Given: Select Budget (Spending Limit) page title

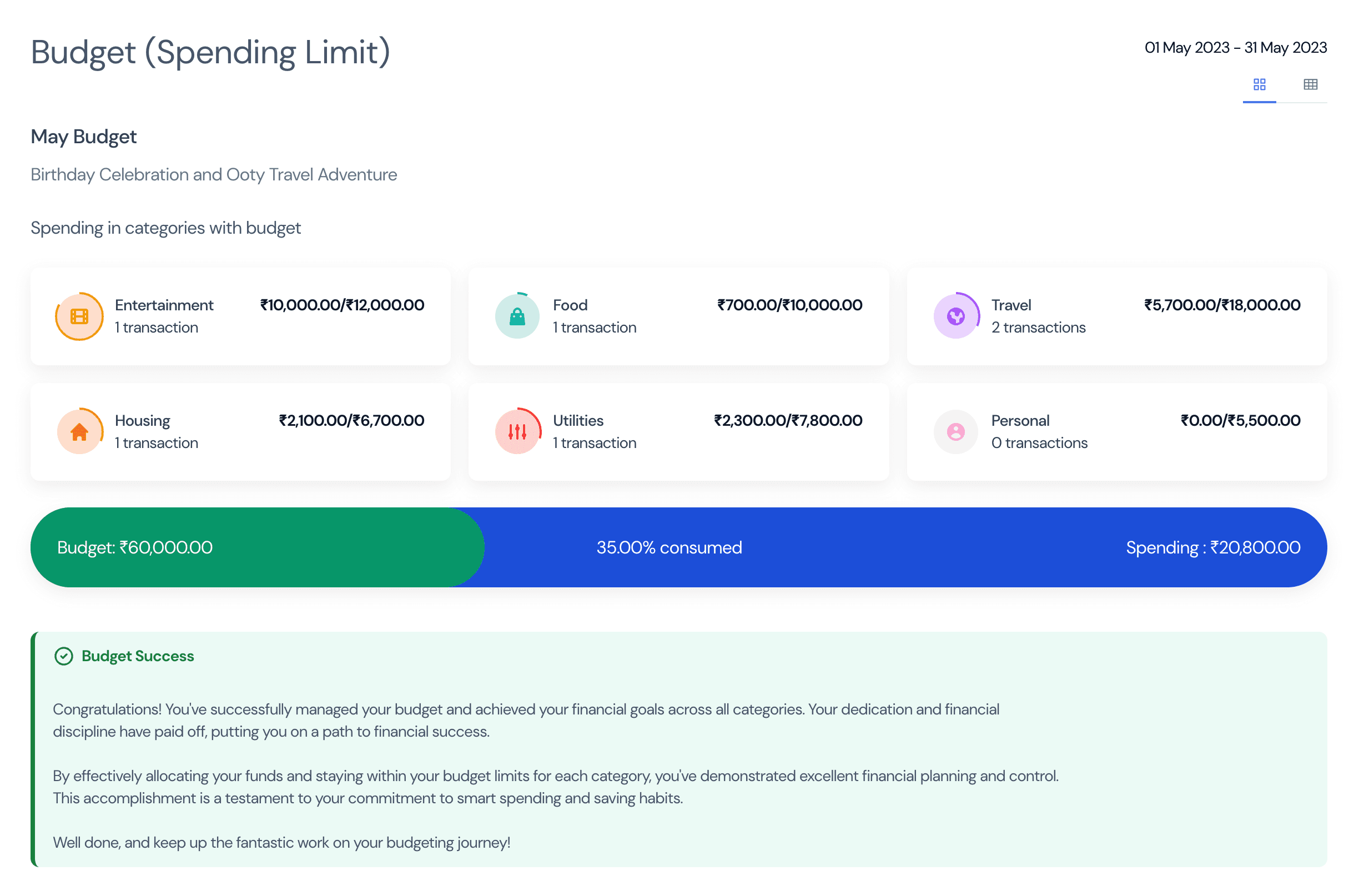Looking at the screenshot, I should [x=211, y=52].
